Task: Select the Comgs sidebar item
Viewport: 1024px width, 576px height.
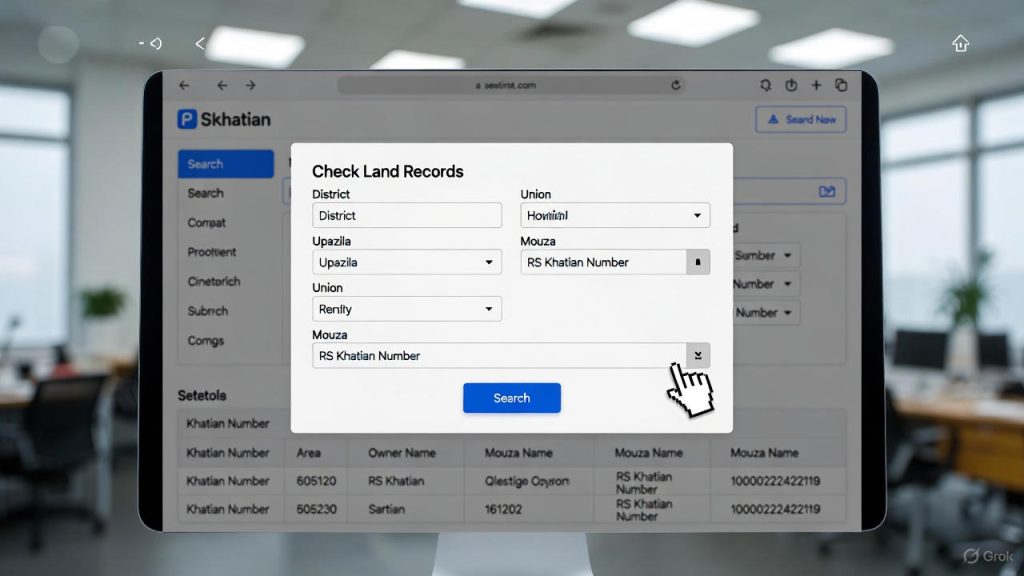Action: pyautogui.click(x=206, y=340)
